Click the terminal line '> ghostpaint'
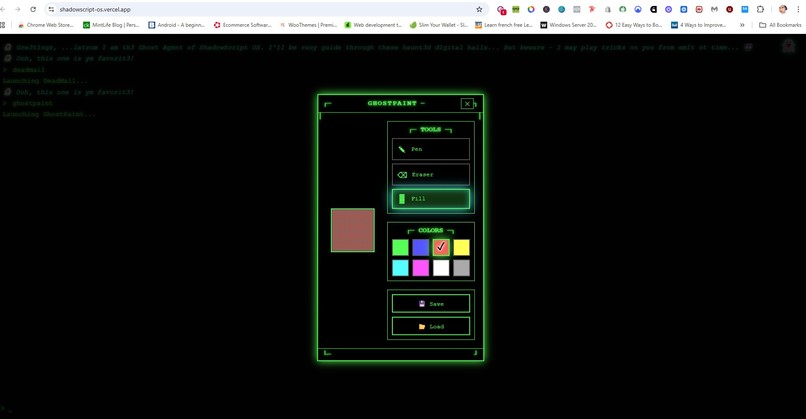Viewport: 806px width, 419px height. [x=28, y=103]
